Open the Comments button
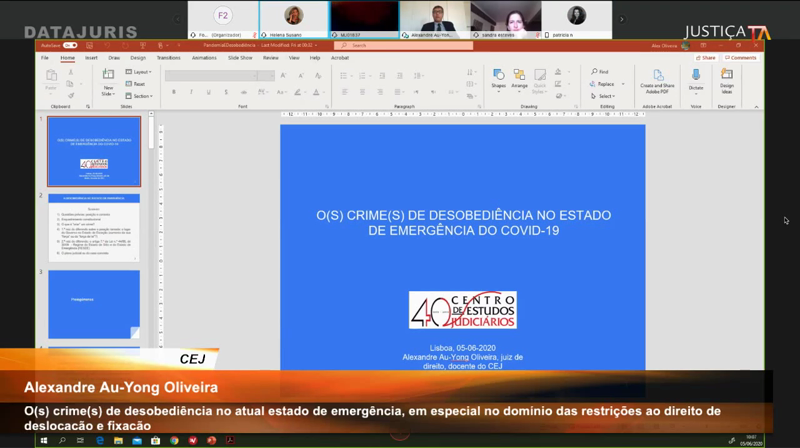800x448 pixels. click(741, 58)
